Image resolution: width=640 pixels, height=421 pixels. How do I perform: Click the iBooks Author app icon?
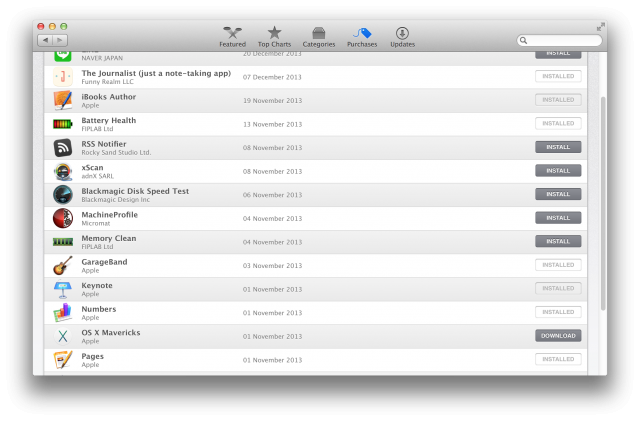tap(63, 100)
